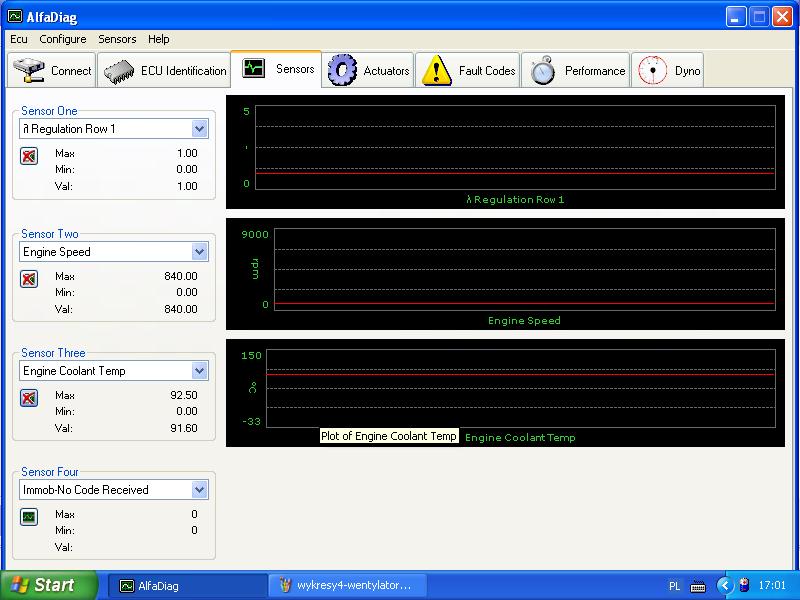Expand hidden tray icons arrow
This screenshot has height=600, width=800.
(x=724, y=585)
